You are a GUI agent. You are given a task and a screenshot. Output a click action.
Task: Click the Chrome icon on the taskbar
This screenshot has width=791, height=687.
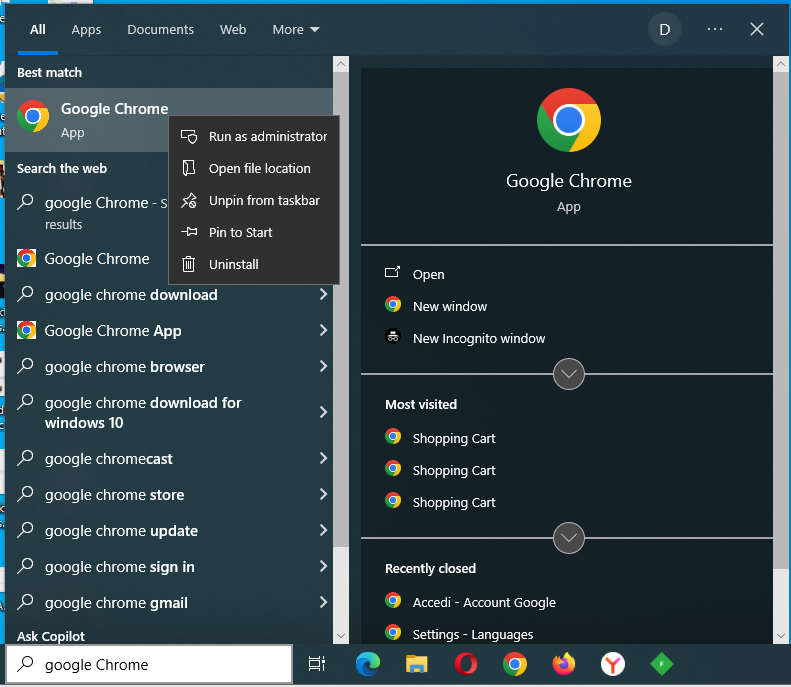click(515, 664)
